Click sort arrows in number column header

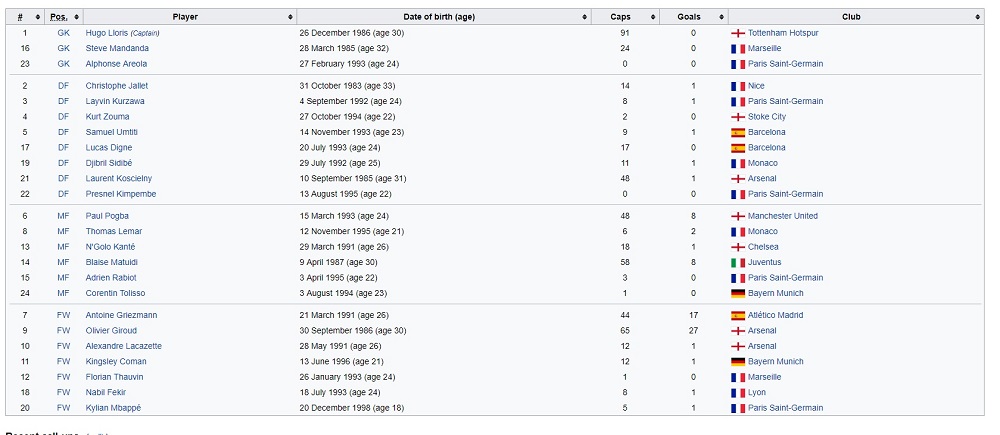point(38,17)
